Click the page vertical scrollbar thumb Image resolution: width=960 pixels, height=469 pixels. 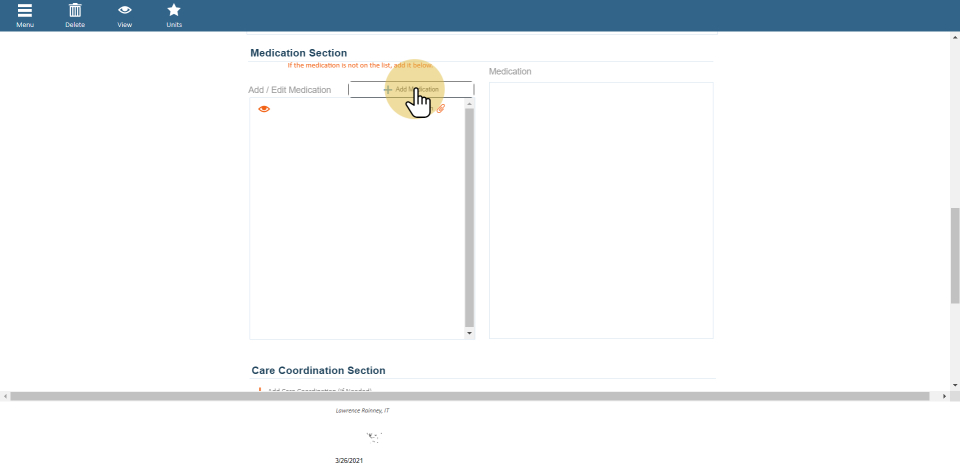tap(954, 255)
